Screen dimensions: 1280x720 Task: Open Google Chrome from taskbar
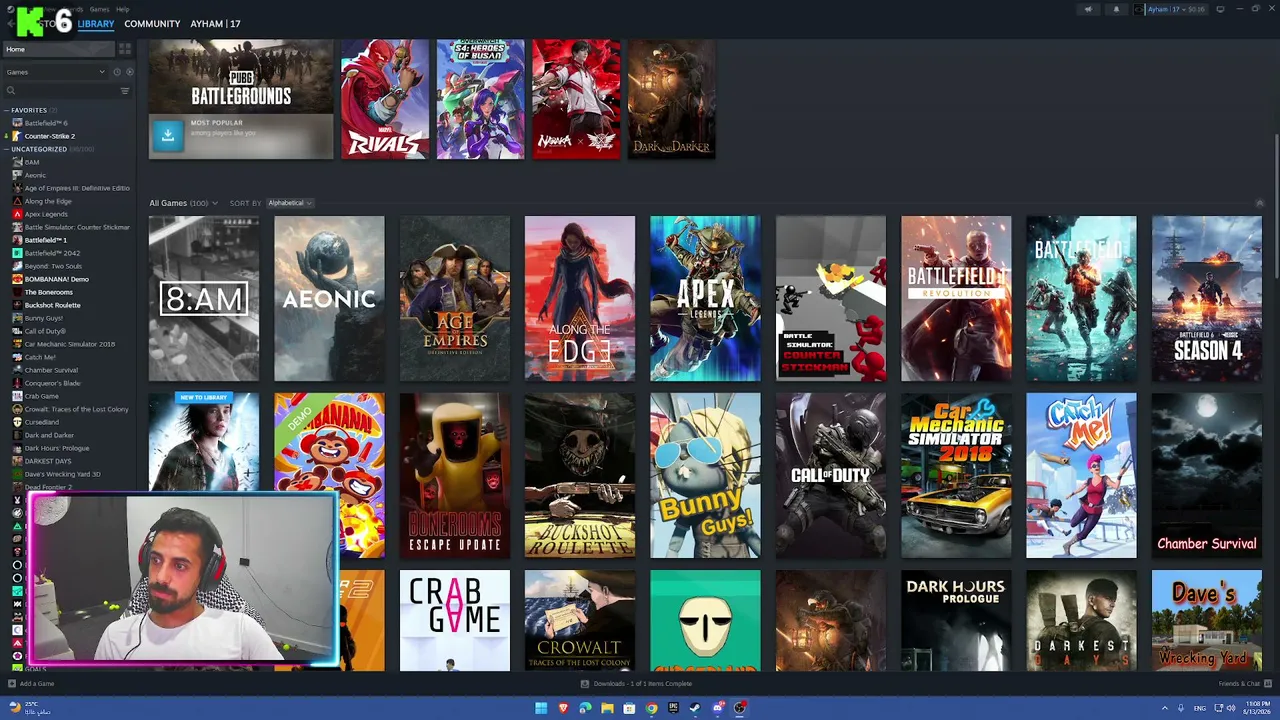[651, 708]
